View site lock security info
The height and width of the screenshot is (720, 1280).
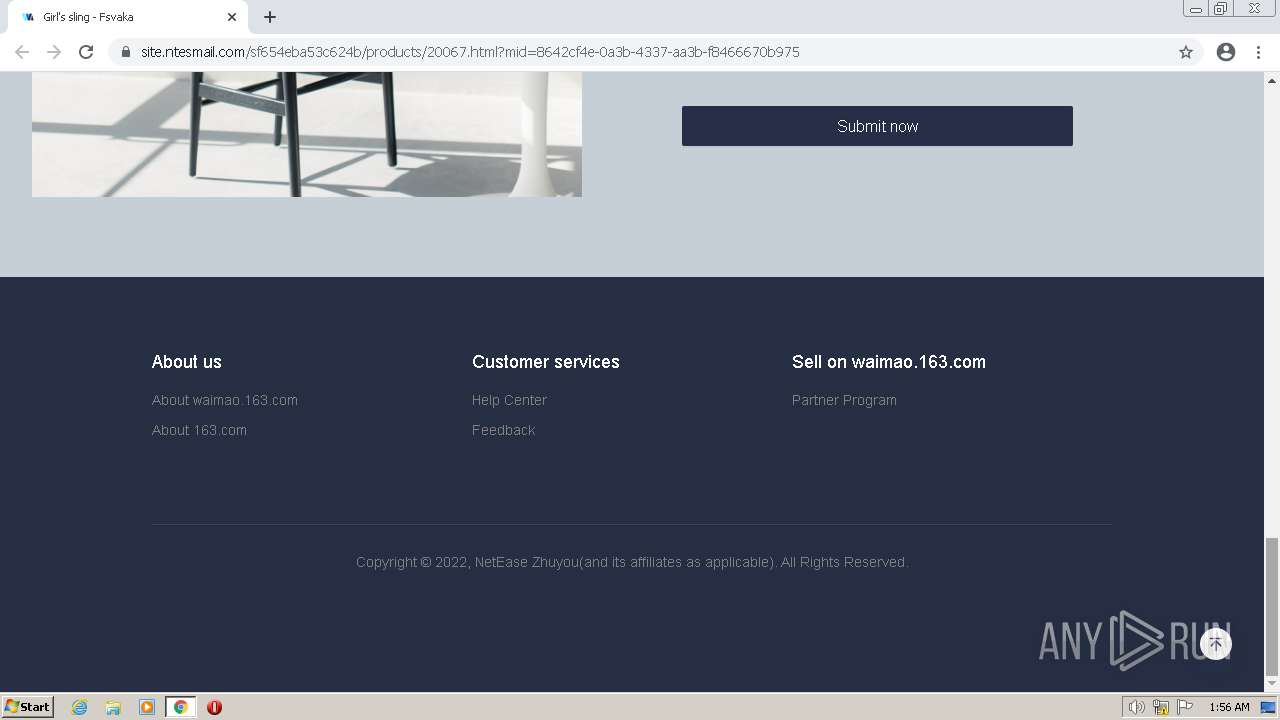click(126, 52)
